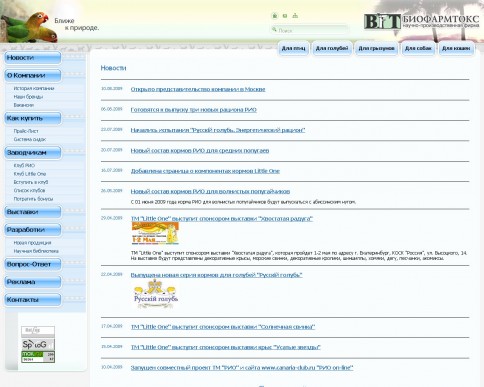Click the Новости page heading

coord(113,68)
